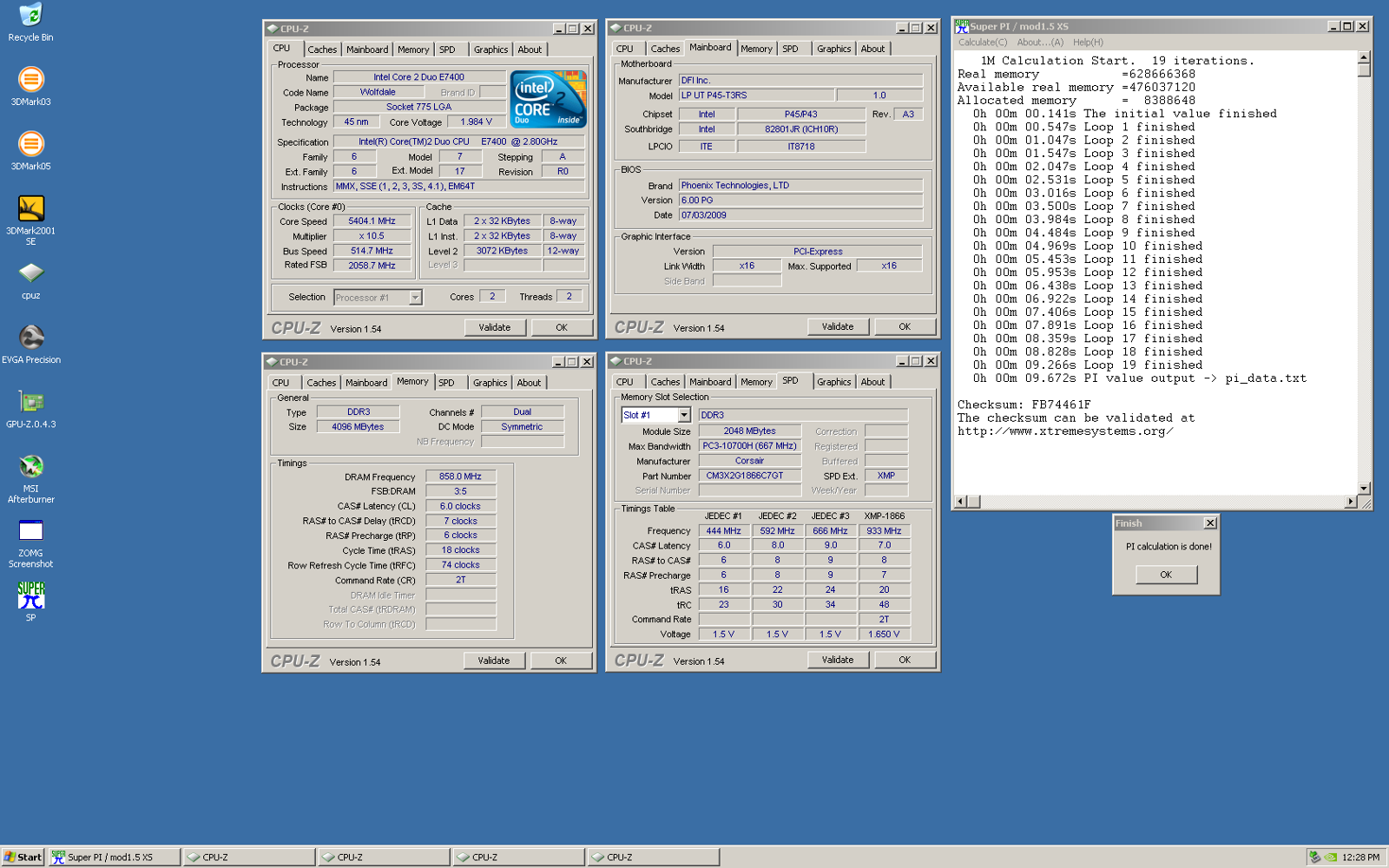Click the processor name Intel Core 2 Duo E7400
The image size is (1389, 868).
click(x=418, y=77)
